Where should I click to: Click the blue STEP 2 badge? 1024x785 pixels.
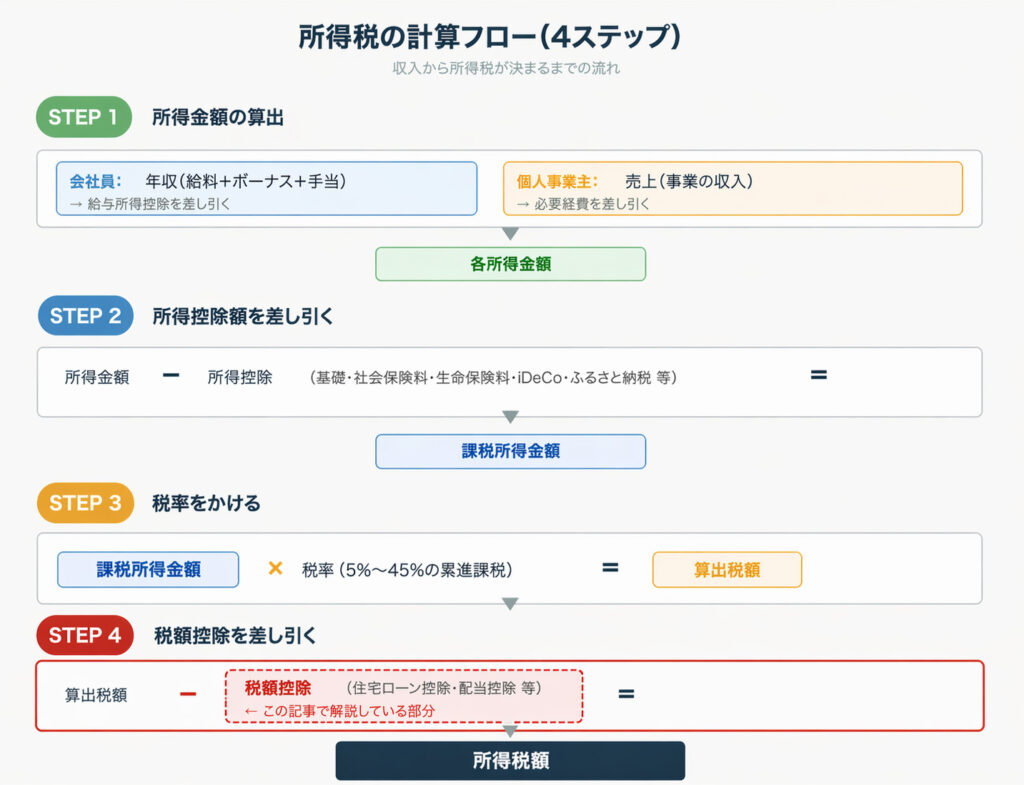click(86, 315)
